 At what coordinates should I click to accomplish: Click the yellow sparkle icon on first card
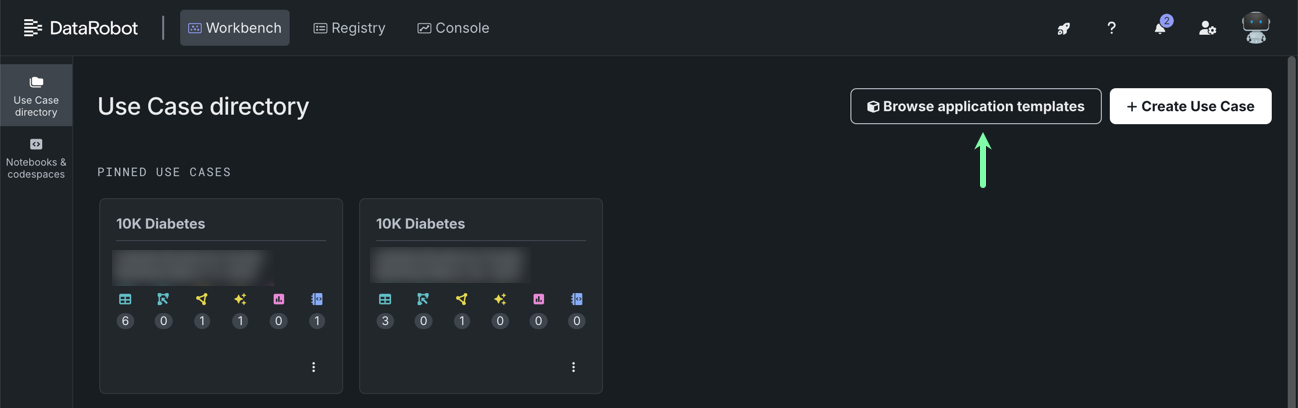(240, 299)
